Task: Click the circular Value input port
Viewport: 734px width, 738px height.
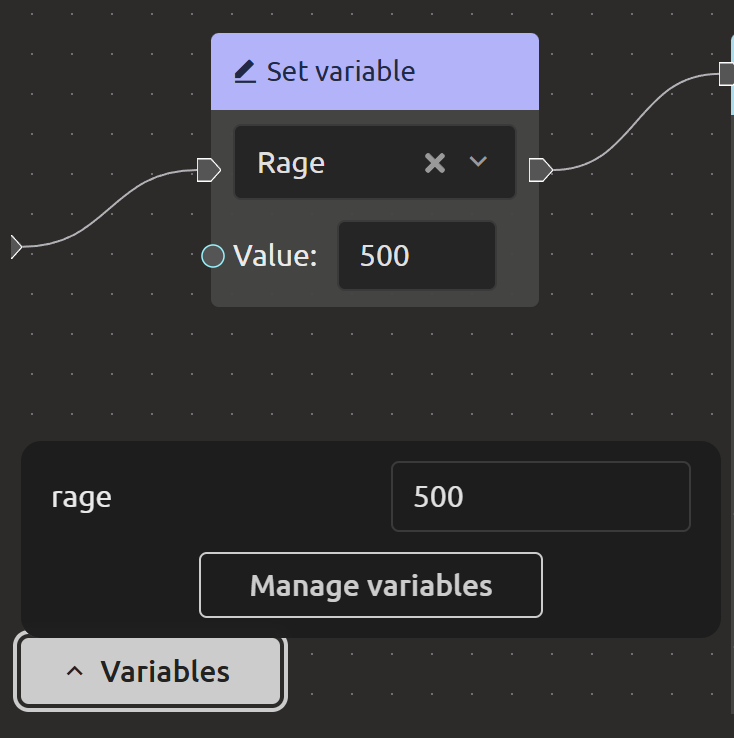Action: 213,256
